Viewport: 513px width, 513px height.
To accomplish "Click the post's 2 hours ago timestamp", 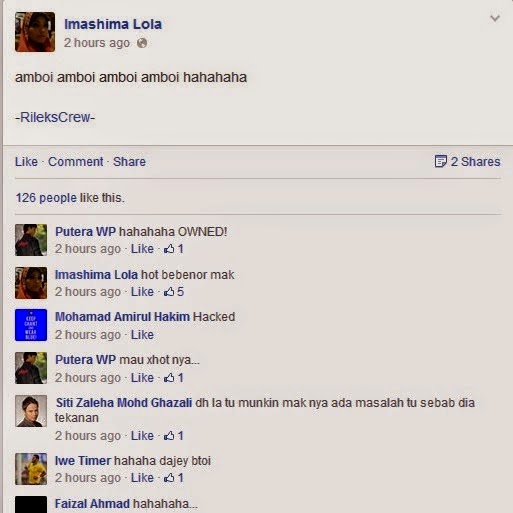I will click(x=97, y=43).
